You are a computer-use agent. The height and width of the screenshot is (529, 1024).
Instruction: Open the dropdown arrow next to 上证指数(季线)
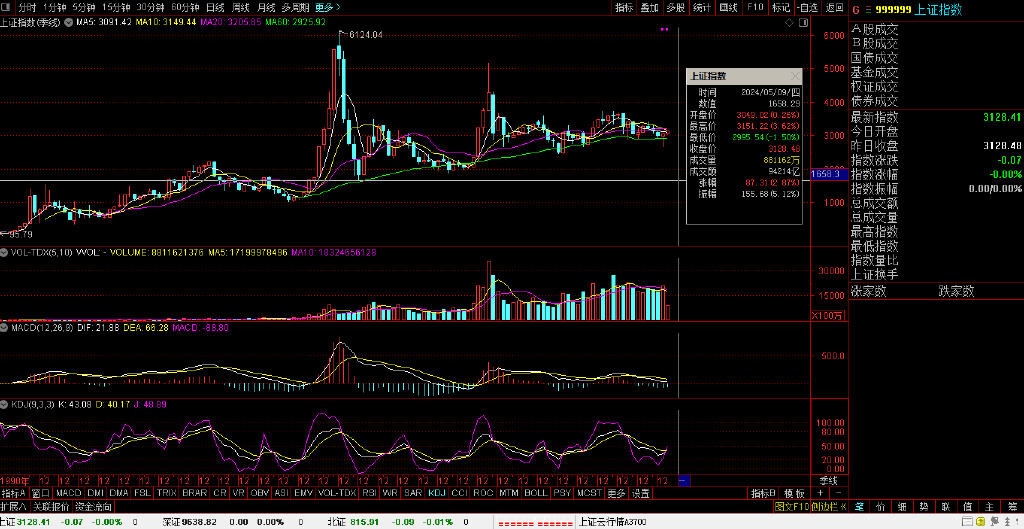coord(67,22)
